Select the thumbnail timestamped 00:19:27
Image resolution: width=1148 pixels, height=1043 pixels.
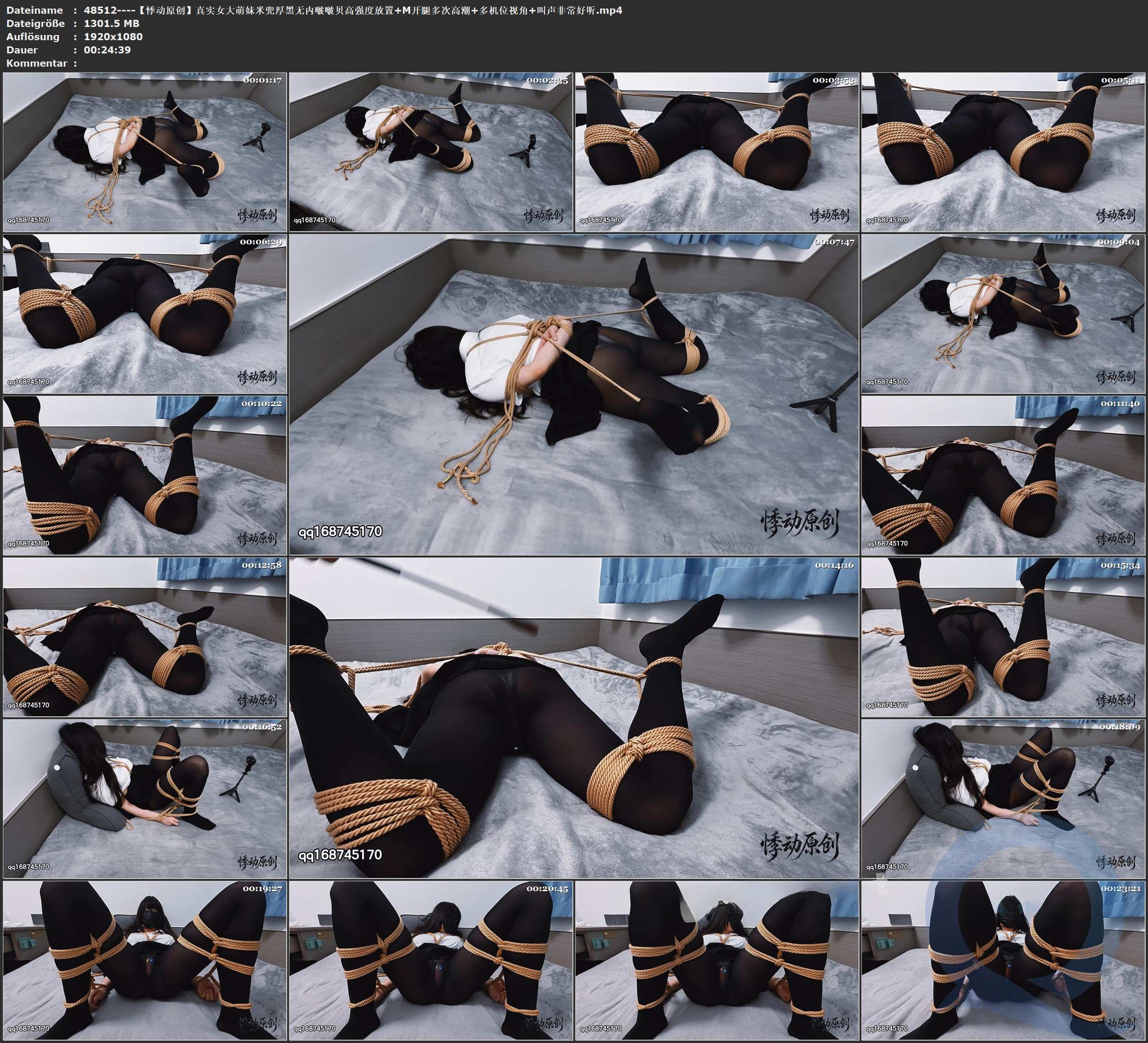145,960
